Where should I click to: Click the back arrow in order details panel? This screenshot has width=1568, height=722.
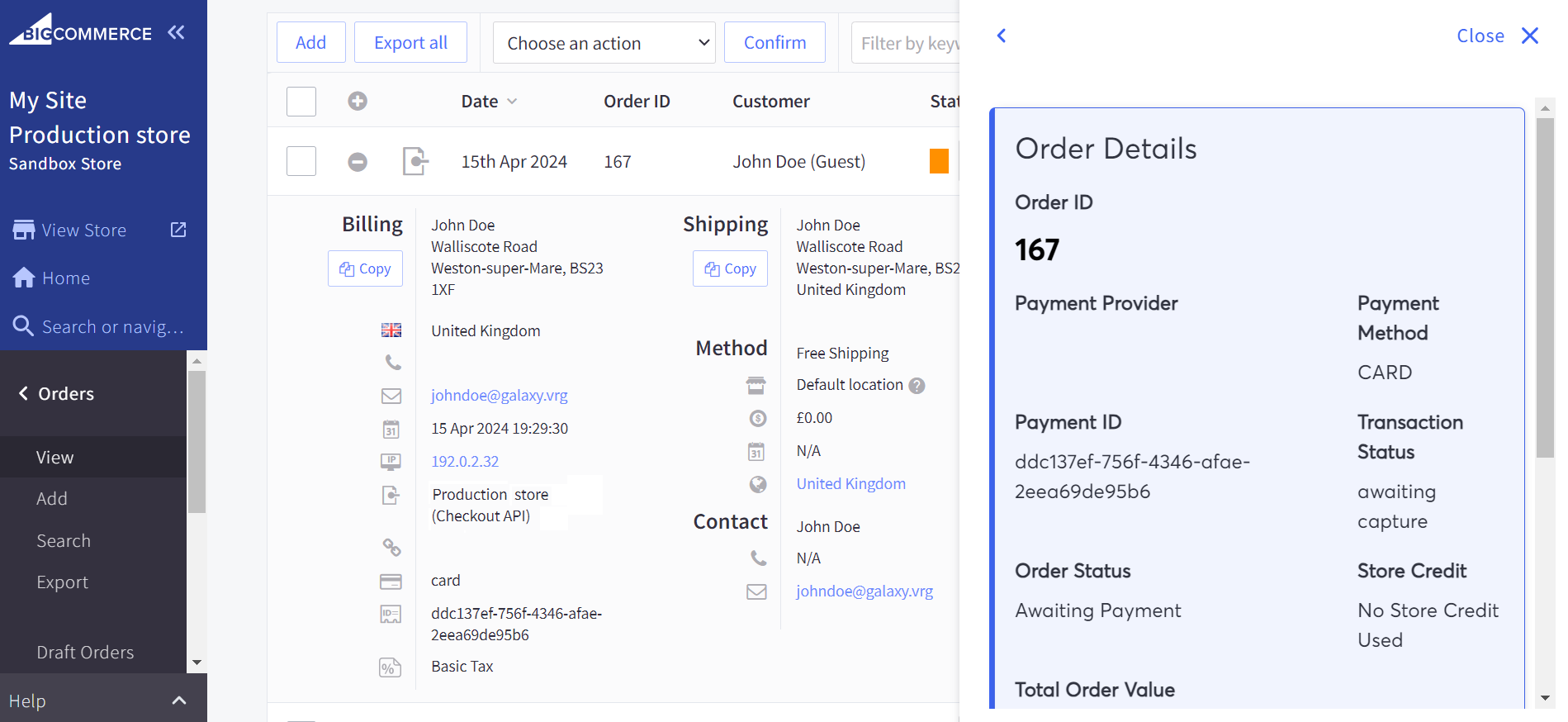[x=1002, y=36]
